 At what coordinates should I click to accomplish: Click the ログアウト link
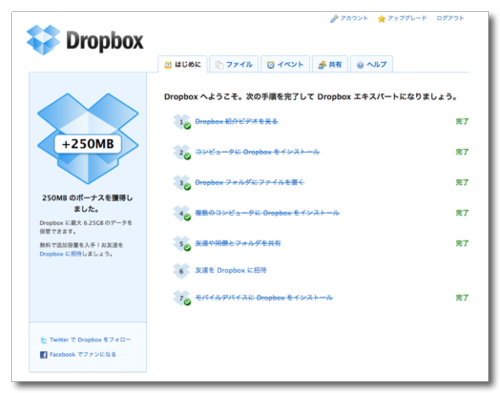click(x=450, y=18)
